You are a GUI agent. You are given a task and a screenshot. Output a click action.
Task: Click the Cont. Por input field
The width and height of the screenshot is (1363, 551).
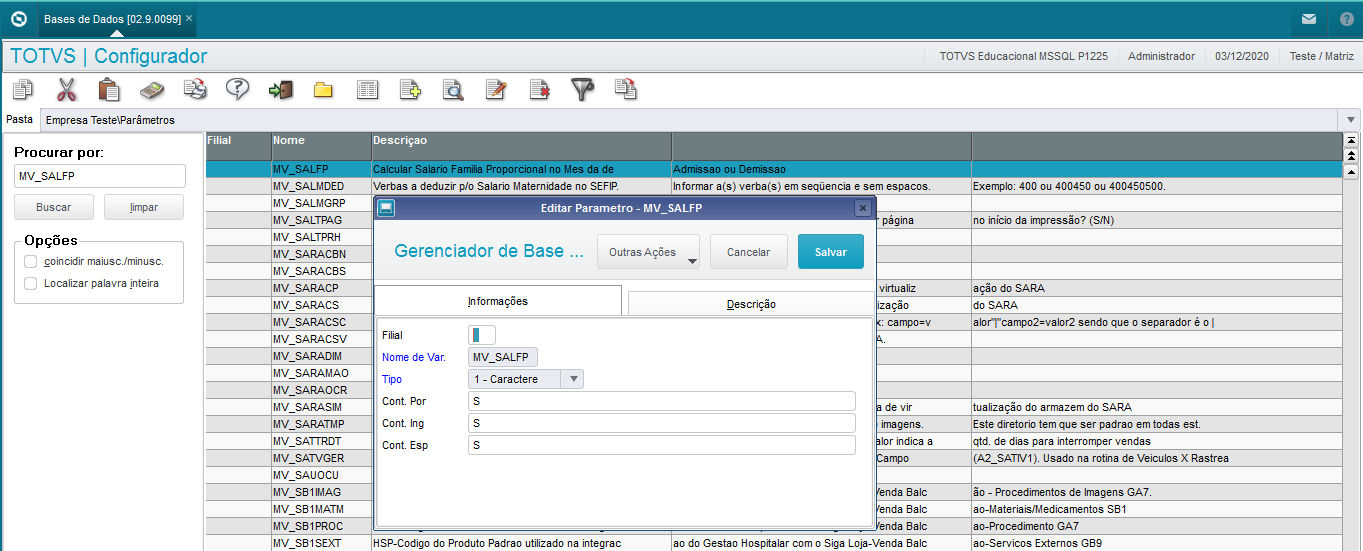pyautogui.click(x=662, y=401)
